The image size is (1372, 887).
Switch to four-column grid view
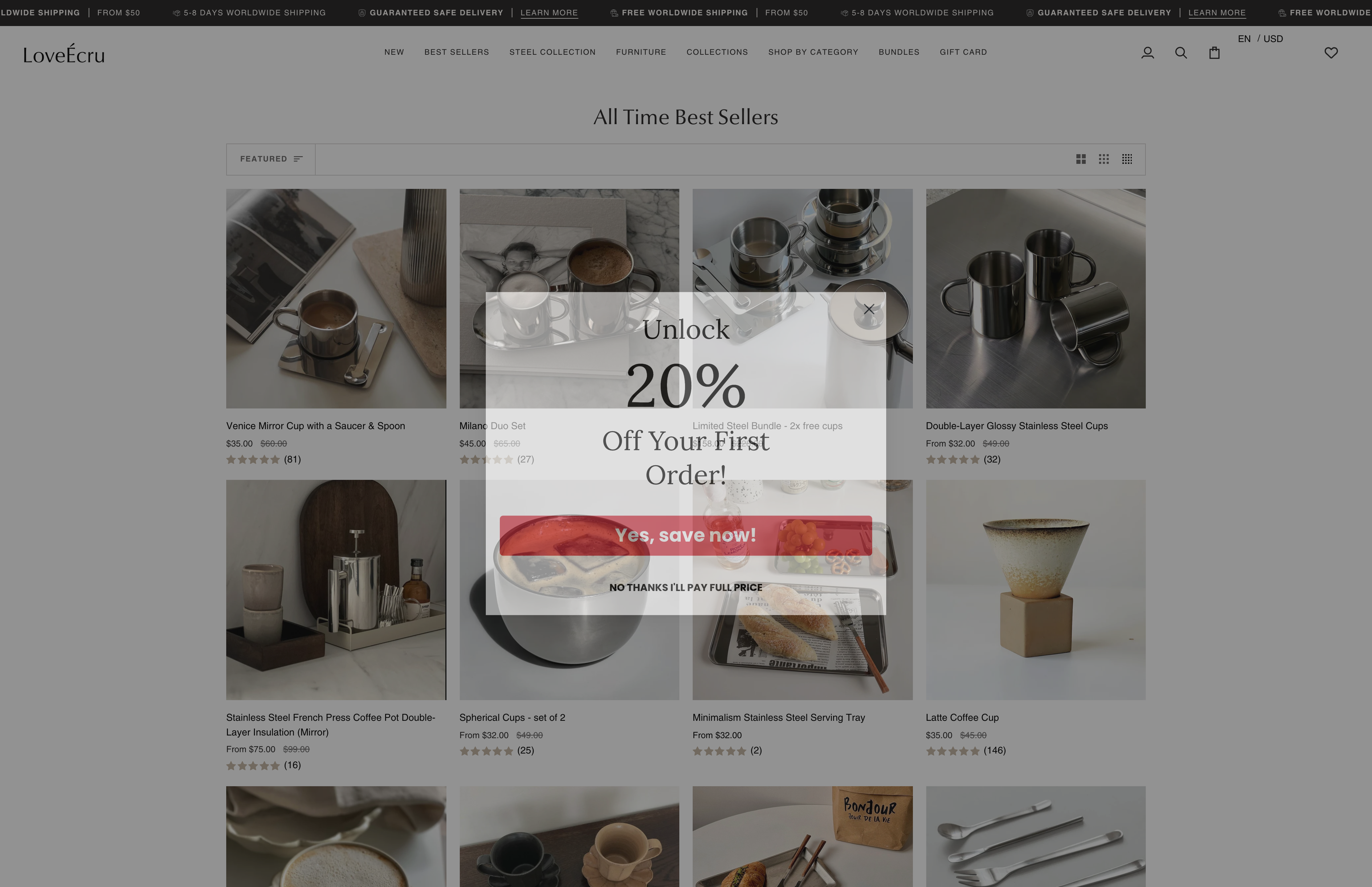1127,159
